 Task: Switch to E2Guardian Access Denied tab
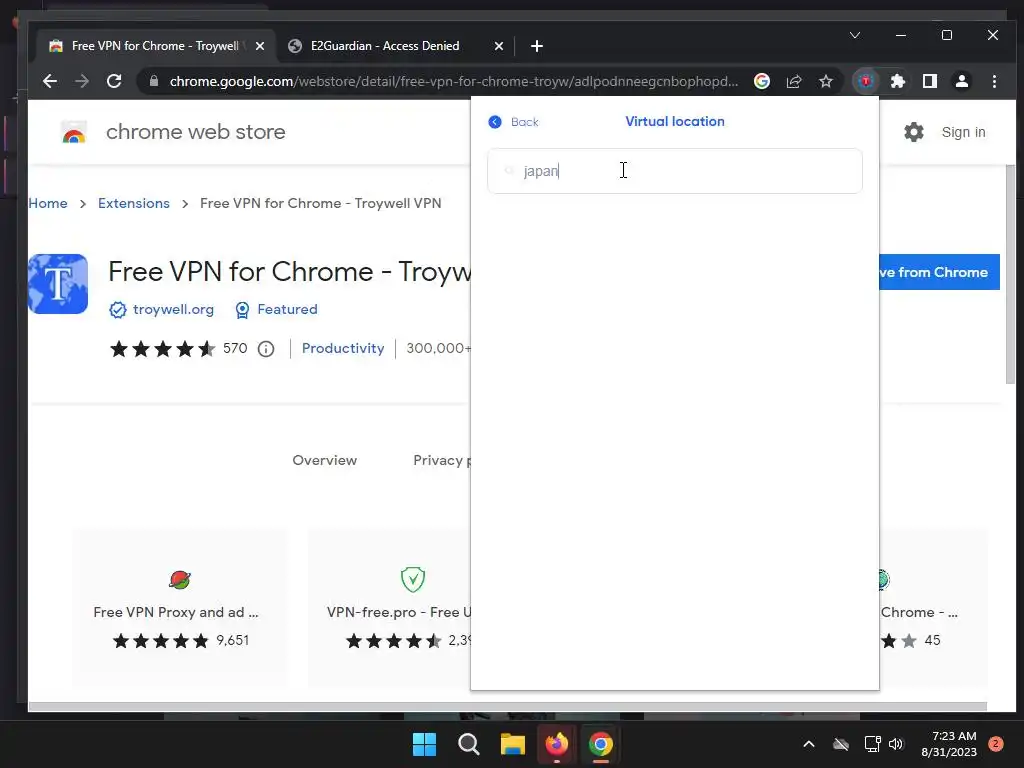coord(385,46)
